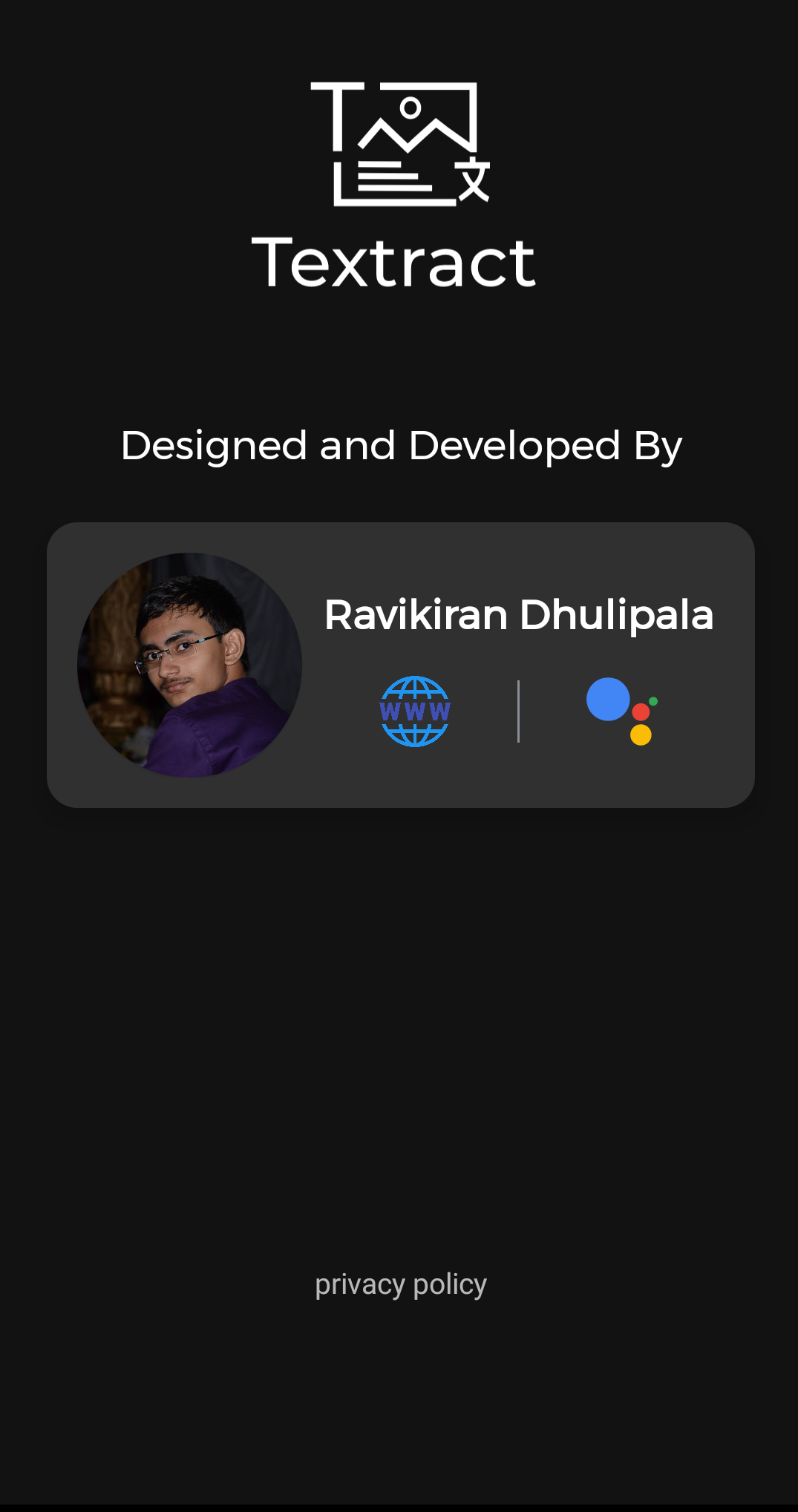
Task: Tap the black bar at screen bottom
Action: point(399,1508)
